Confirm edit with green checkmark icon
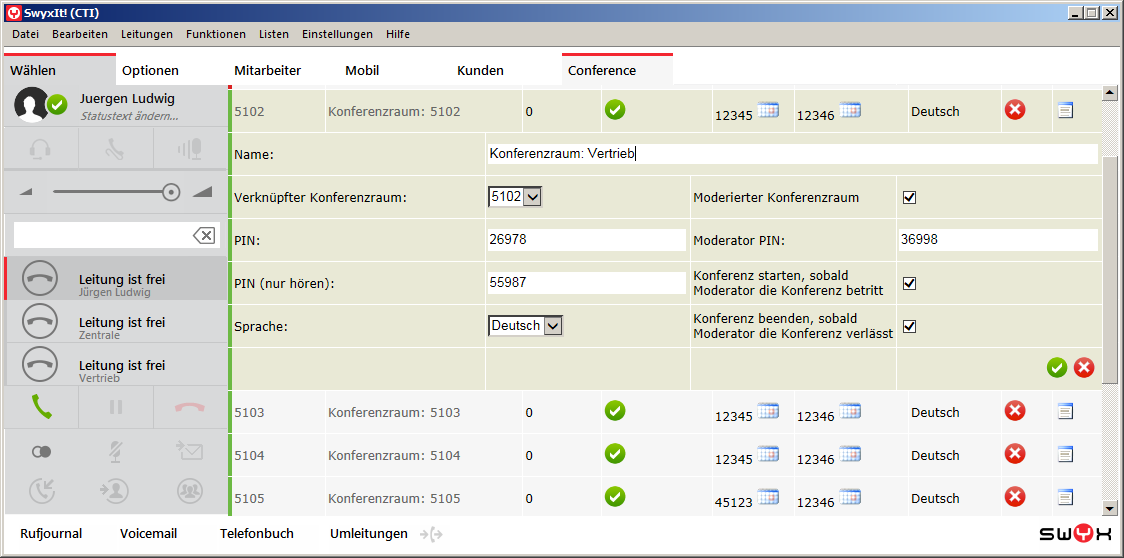Viewport: 1124px width, 558px height. click(1056, 368)
